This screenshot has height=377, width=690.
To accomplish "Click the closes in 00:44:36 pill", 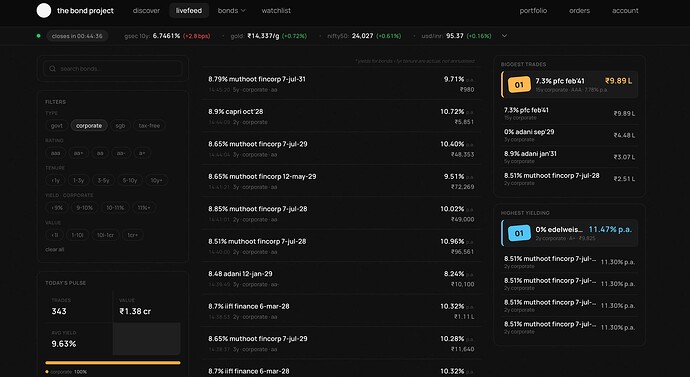I will [x=77, y=36].
